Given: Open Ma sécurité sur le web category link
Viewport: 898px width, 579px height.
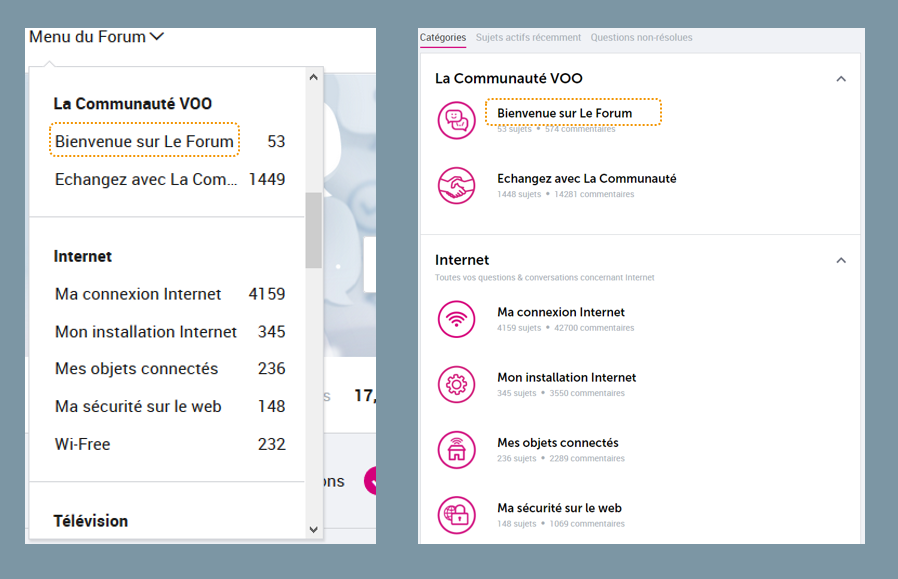Looking at the screenshot, I should [560, 507].
